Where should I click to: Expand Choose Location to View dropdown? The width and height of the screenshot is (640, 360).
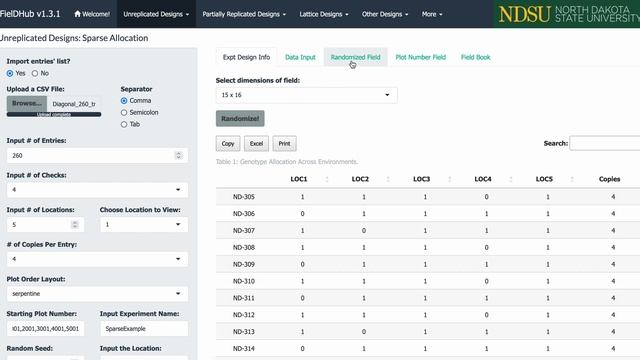pyautogui.click(x=144, y=224)
